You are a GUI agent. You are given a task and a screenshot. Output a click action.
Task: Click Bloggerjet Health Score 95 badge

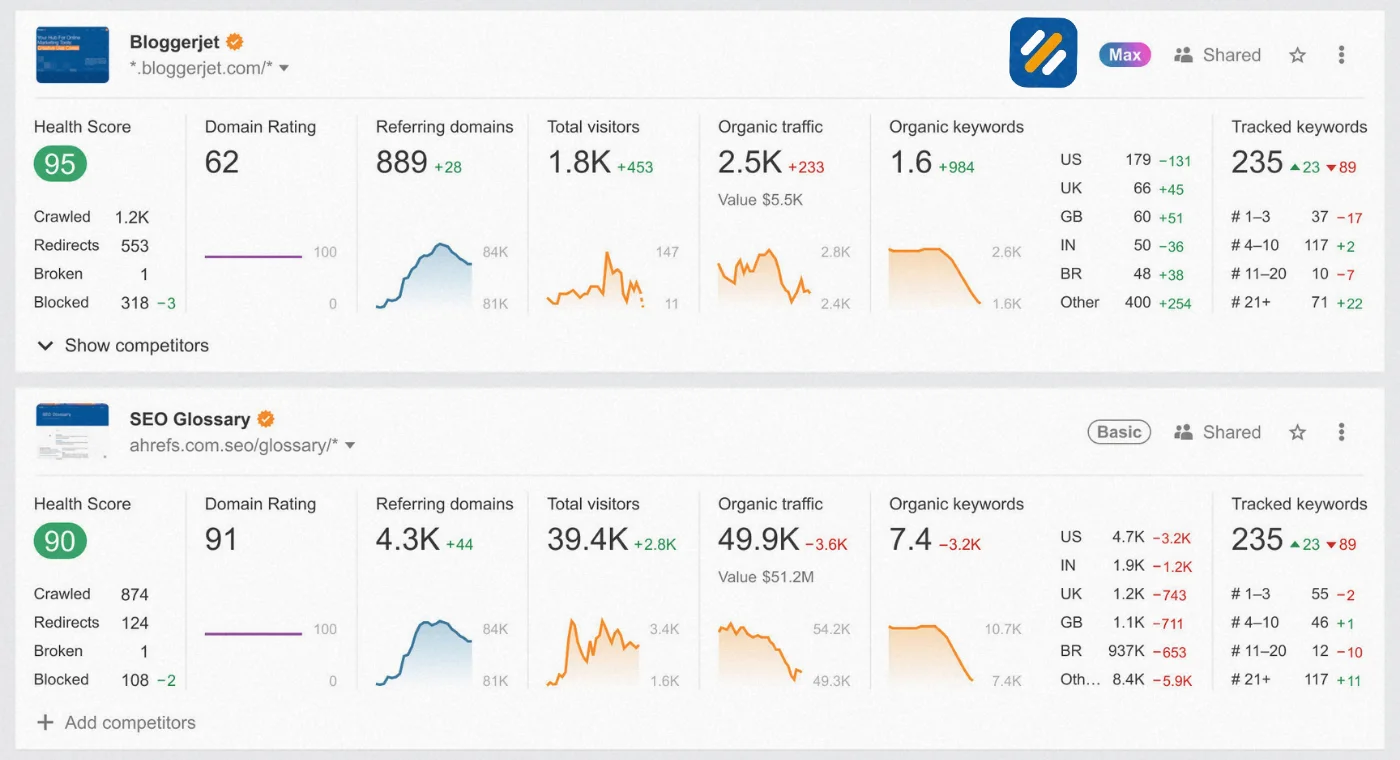[60, 164]
